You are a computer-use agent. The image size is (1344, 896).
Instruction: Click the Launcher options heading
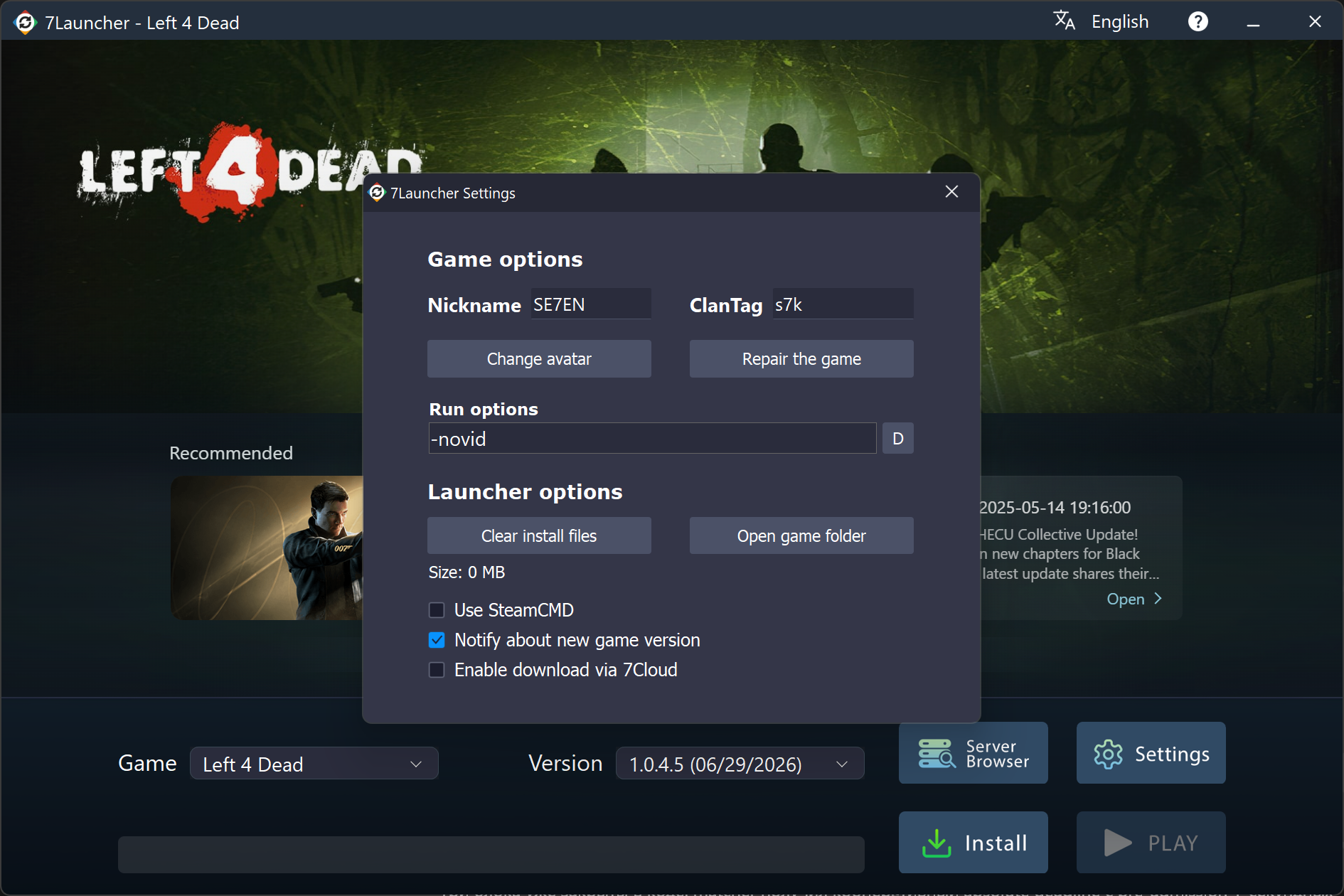(525, 492)
